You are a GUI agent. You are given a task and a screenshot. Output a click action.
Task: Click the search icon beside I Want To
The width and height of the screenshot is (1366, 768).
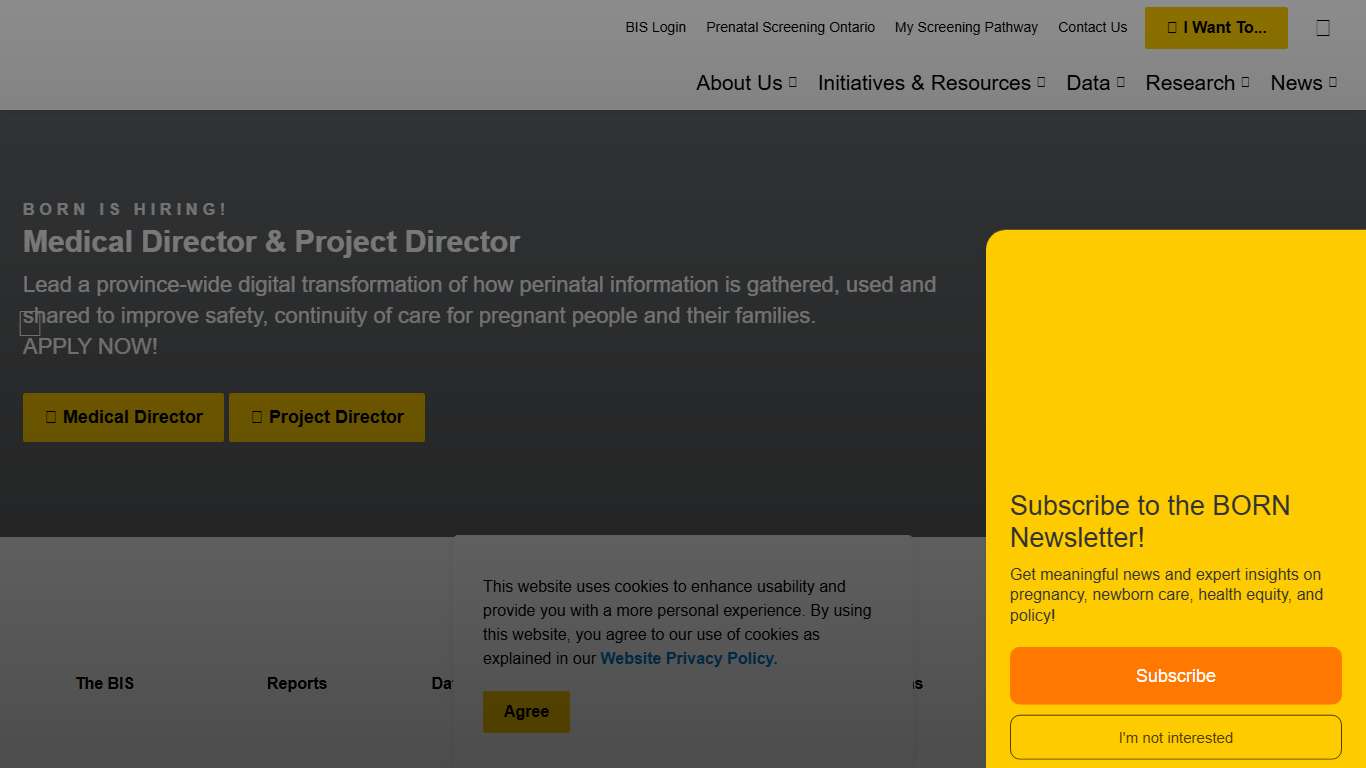[1322, 28]
